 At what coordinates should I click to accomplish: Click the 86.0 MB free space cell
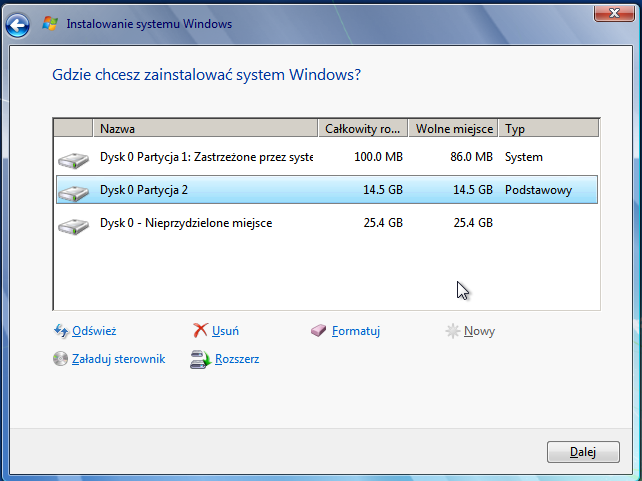471,157
